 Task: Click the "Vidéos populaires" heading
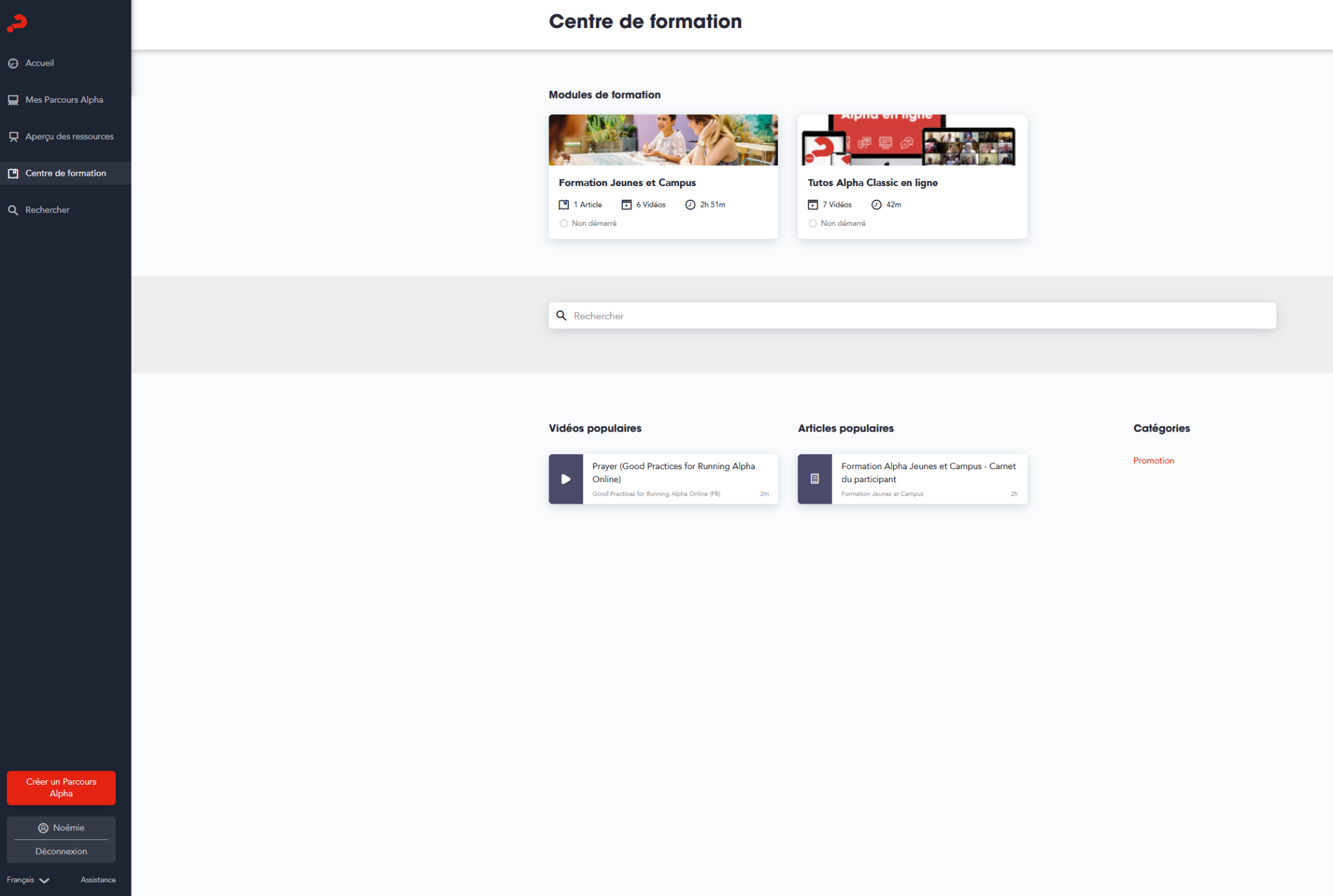pos(595,429)
